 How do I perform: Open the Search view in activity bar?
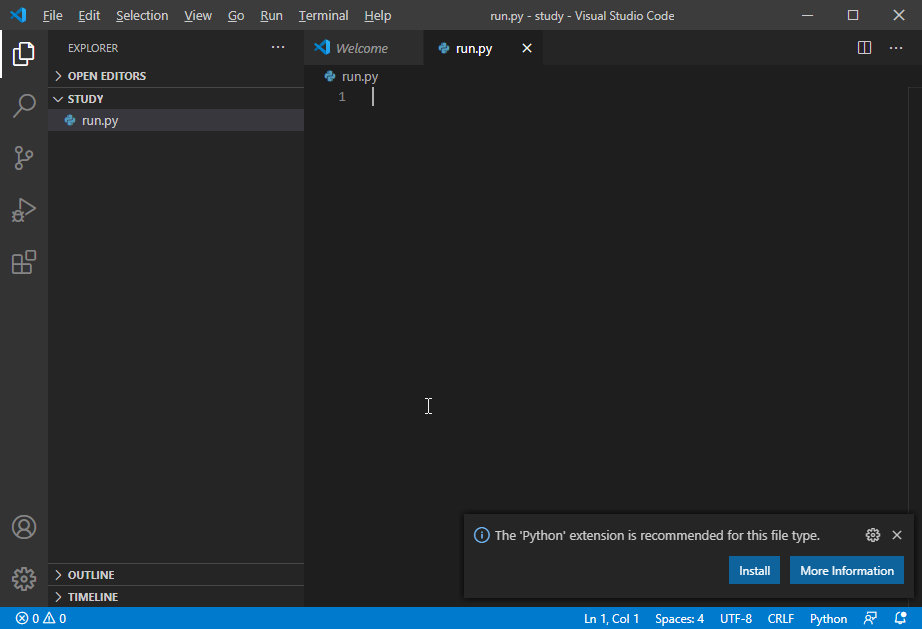point(24,106)
